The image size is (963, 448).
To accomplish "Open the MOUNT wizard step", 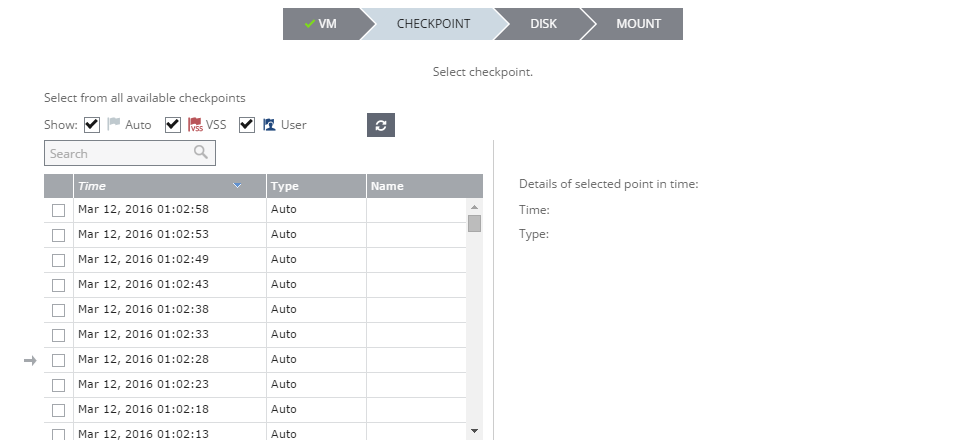I will 637,24.
